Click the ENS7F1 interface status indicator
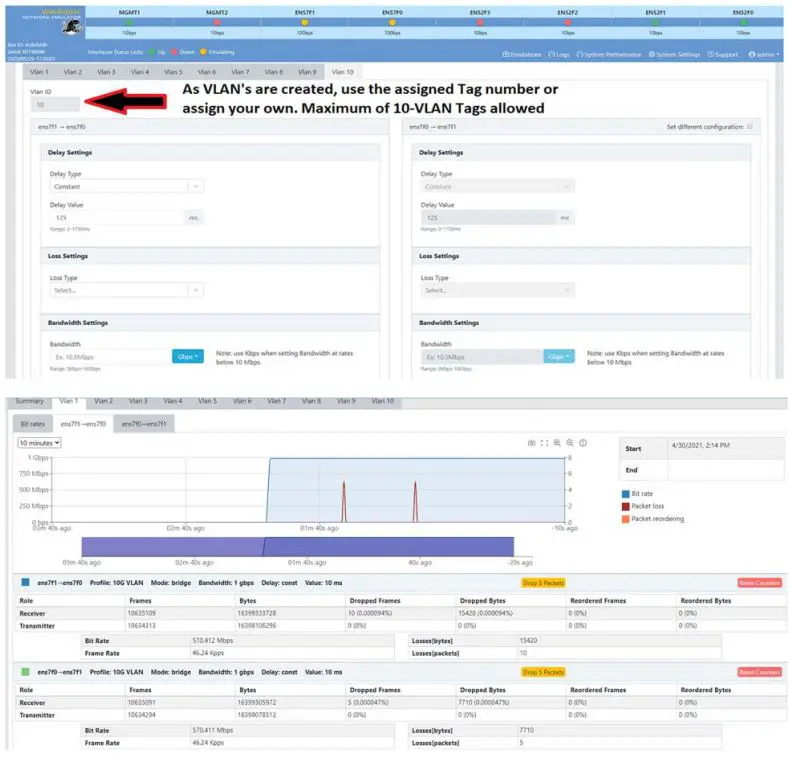 click(x=304, y=23)
